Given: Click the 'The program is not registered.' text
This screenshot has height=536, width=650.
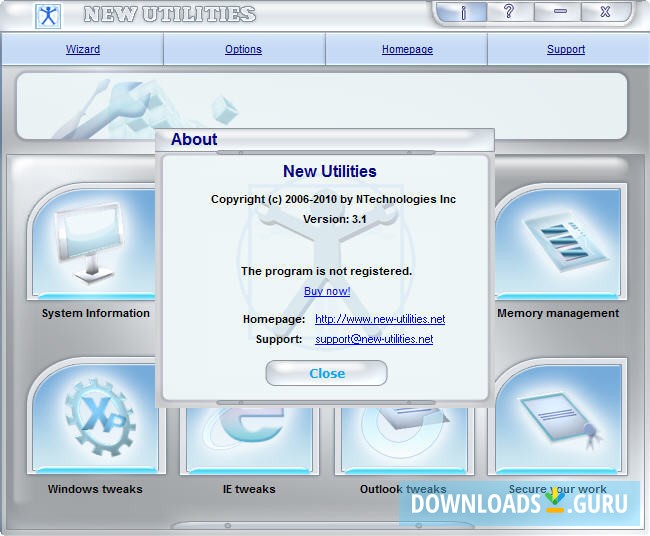Looking at the screenshot, I should point(327,271).
